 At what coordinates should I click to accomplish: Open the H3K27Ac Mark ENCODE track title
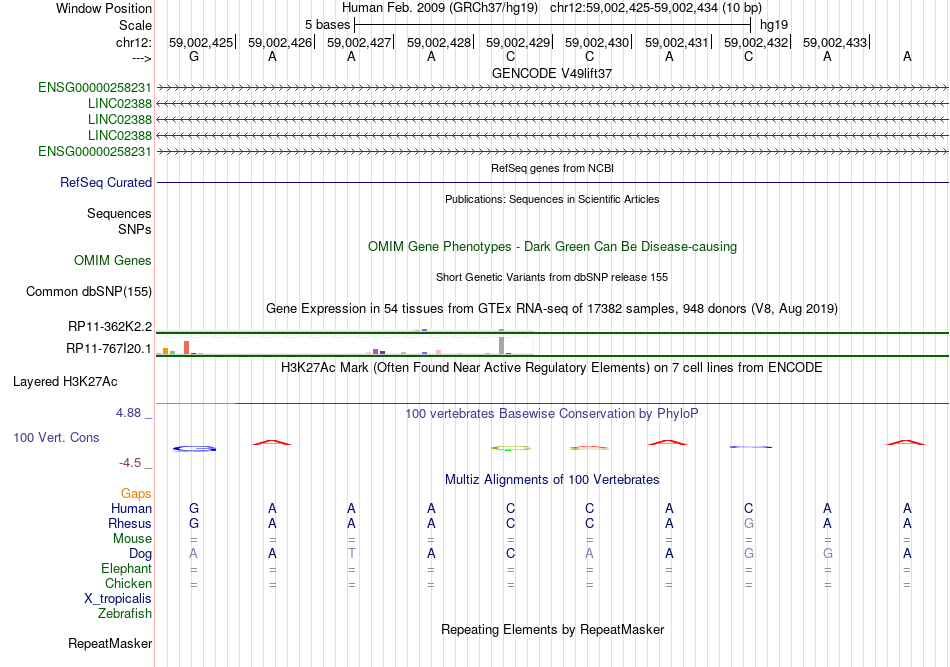pyautogui.click(x=552, y=368)
